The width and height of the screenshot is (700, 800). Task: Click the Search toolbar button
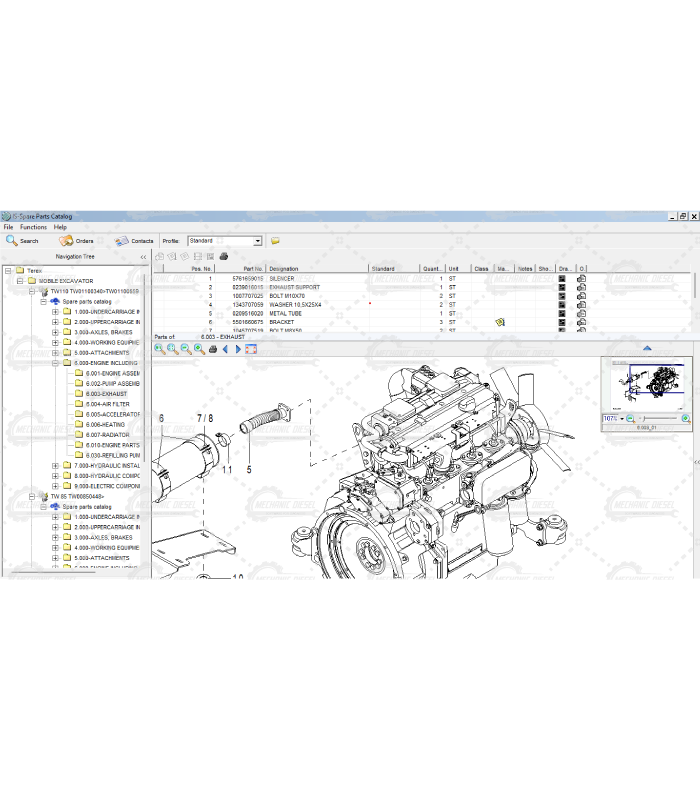click(x=22, y=241)
